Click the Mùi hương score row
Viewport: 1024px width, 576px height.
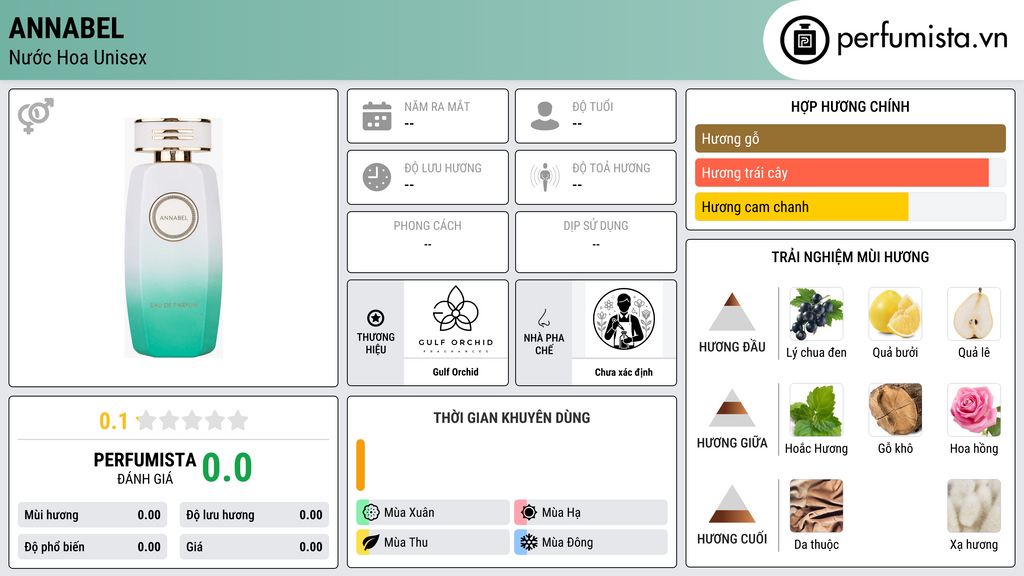coord(92,515)
